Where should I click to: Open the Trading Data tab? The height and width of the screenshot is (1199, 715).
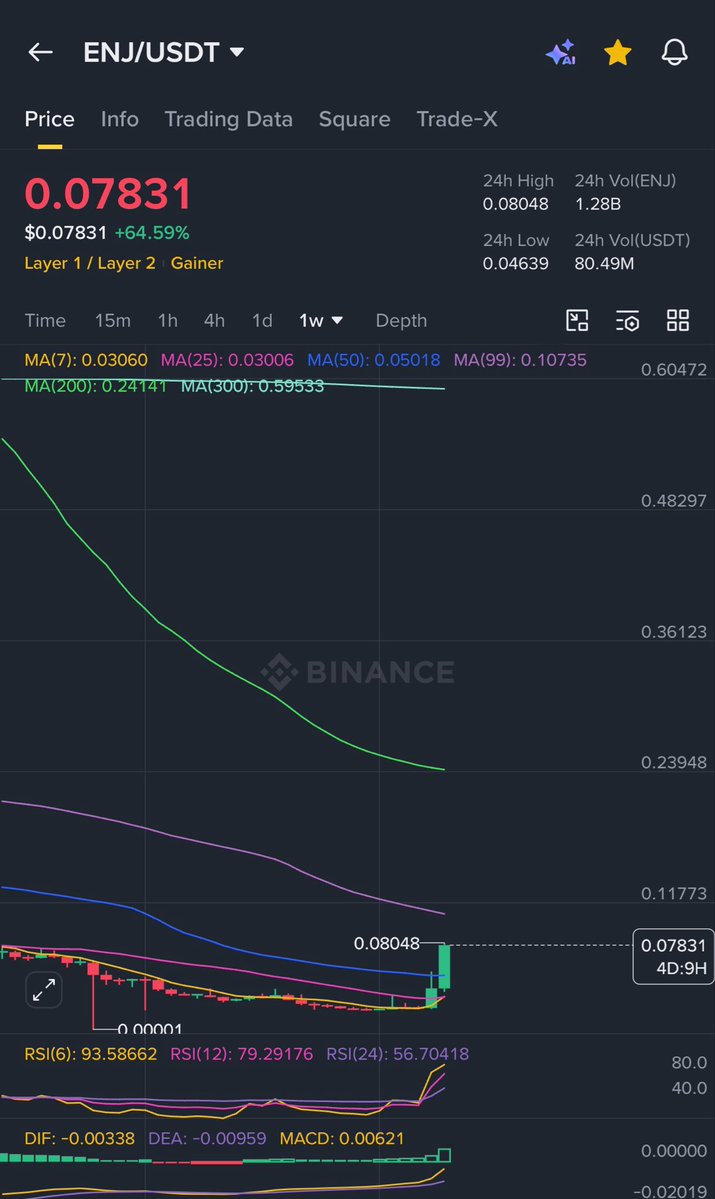click(229, 119)
